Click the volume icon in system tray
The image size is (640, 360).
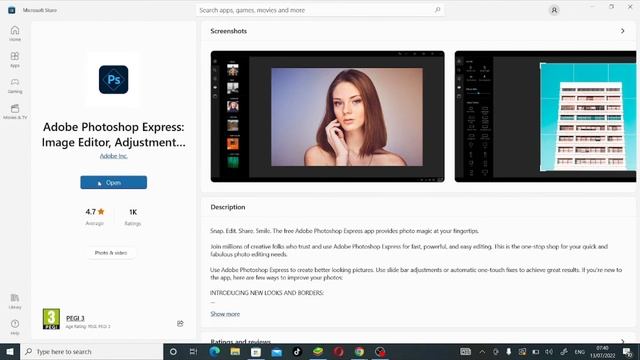point(549,351)
